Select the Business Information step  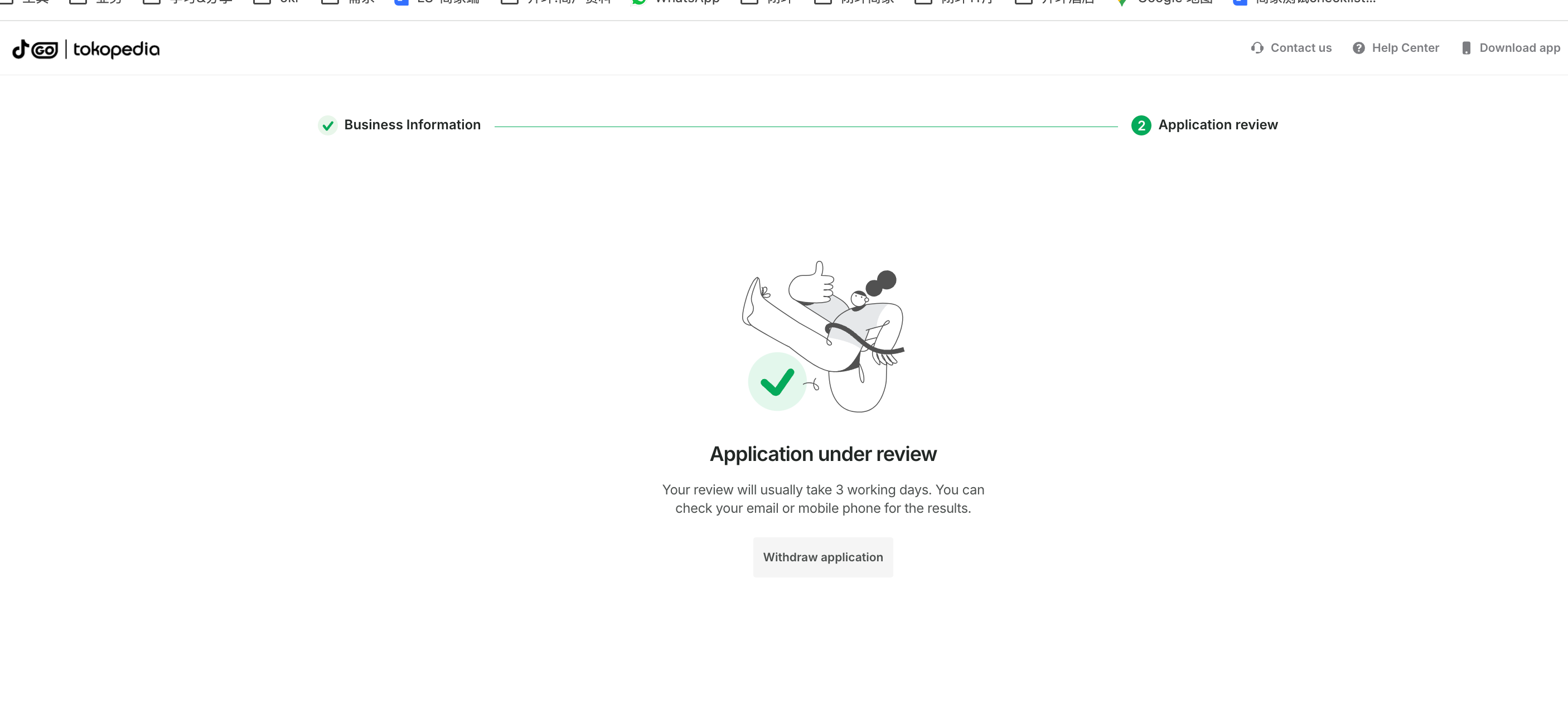412,125
